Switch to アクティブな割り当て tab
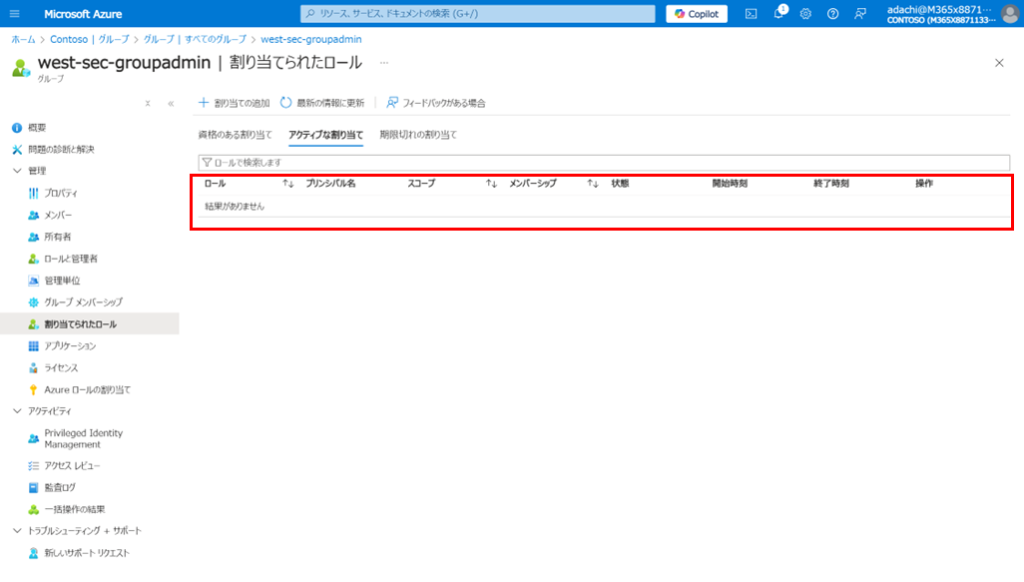This screenshot has width=1024, height=582. pyautogui.click(x=326, y=135)
